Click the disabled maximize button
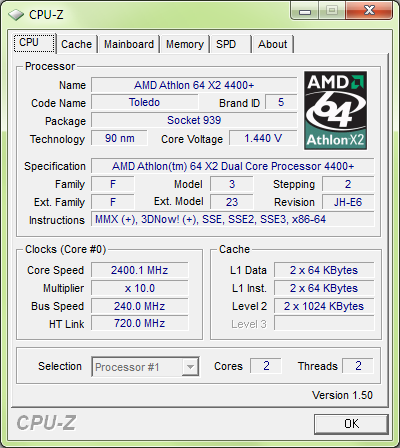This screenshot has width=400, height=448. click(332, 11)
